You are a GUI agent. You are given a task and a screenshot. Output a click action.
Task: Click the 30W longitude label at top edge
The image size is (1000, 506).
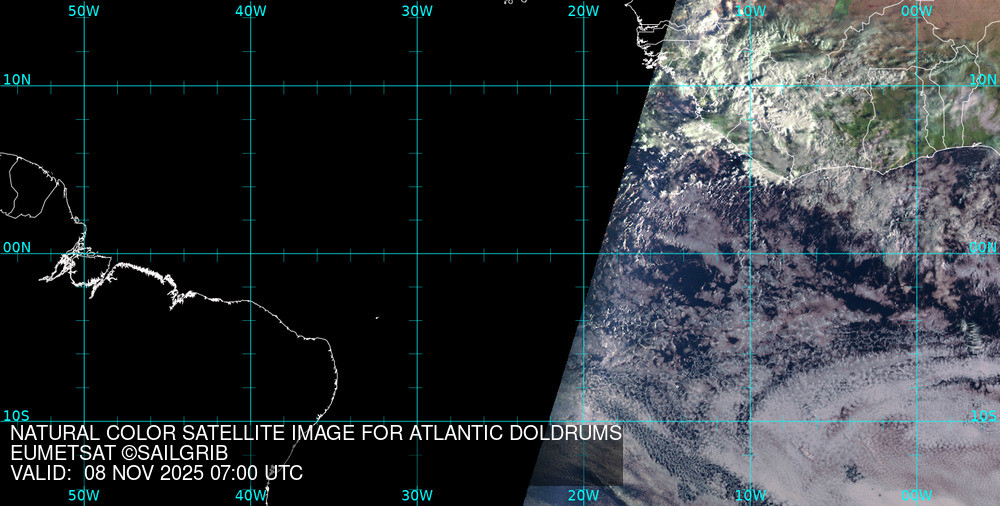tap(416, 11)
